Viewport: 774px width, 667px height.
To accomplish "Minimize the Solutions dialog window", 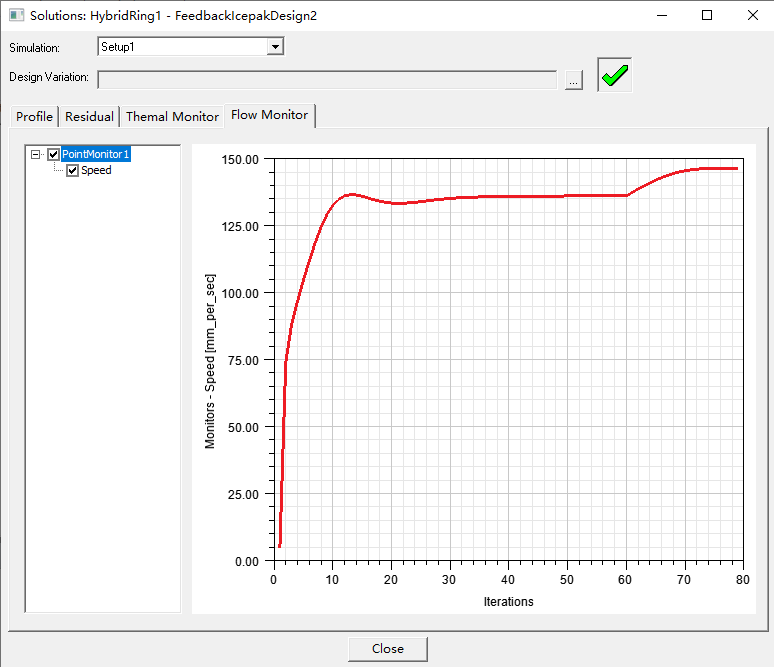I will (661, 15).
